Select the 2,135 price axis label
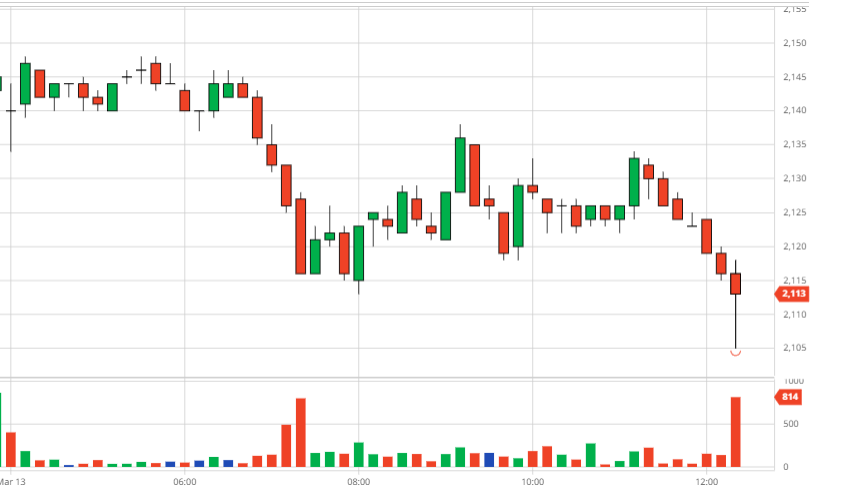 click(794, 144)
